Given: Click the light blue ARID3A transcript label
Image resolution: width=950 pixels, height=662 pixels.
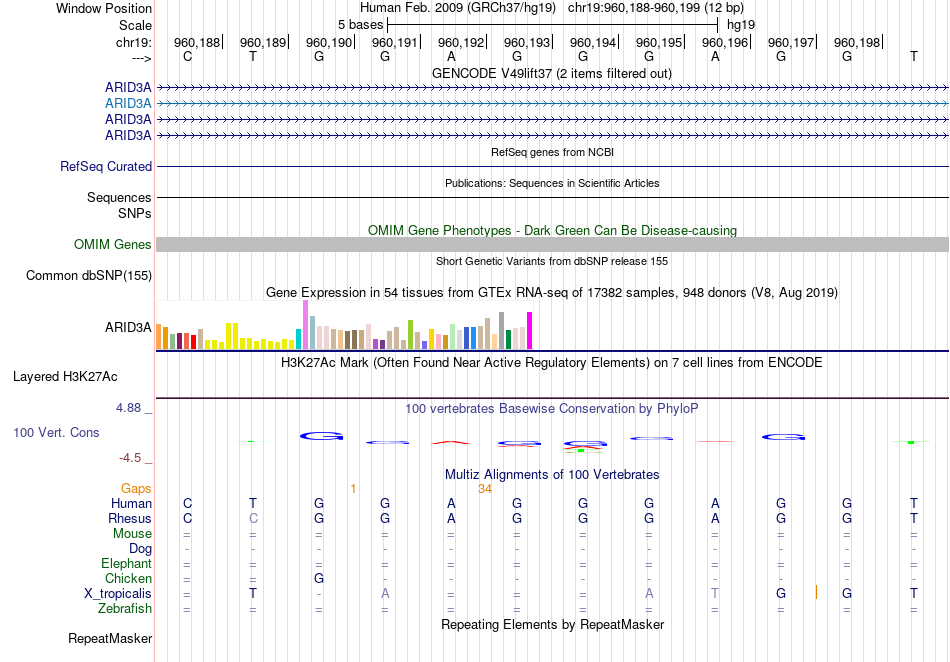Looking at the screenshot, I should point(128,104).
